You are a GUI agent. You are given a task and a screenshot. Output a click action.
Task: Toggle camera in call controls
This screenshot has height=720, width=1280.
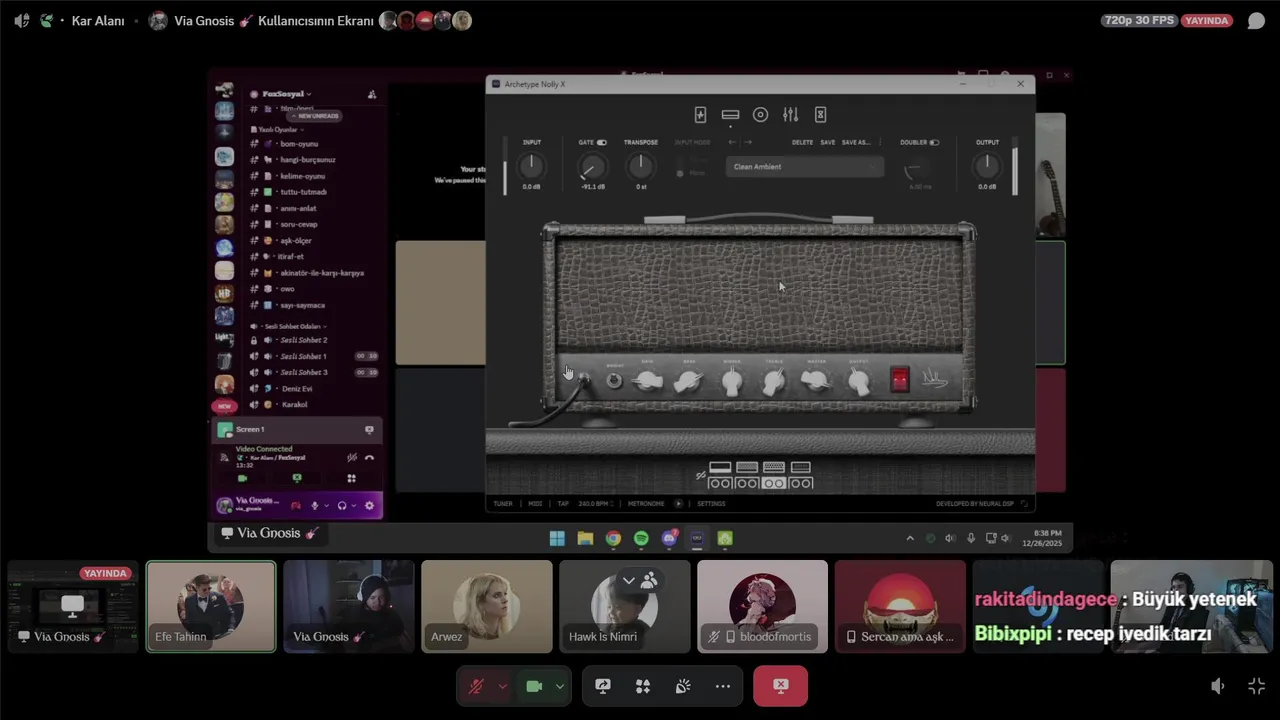pyautogui.click(x=534, y=686)
